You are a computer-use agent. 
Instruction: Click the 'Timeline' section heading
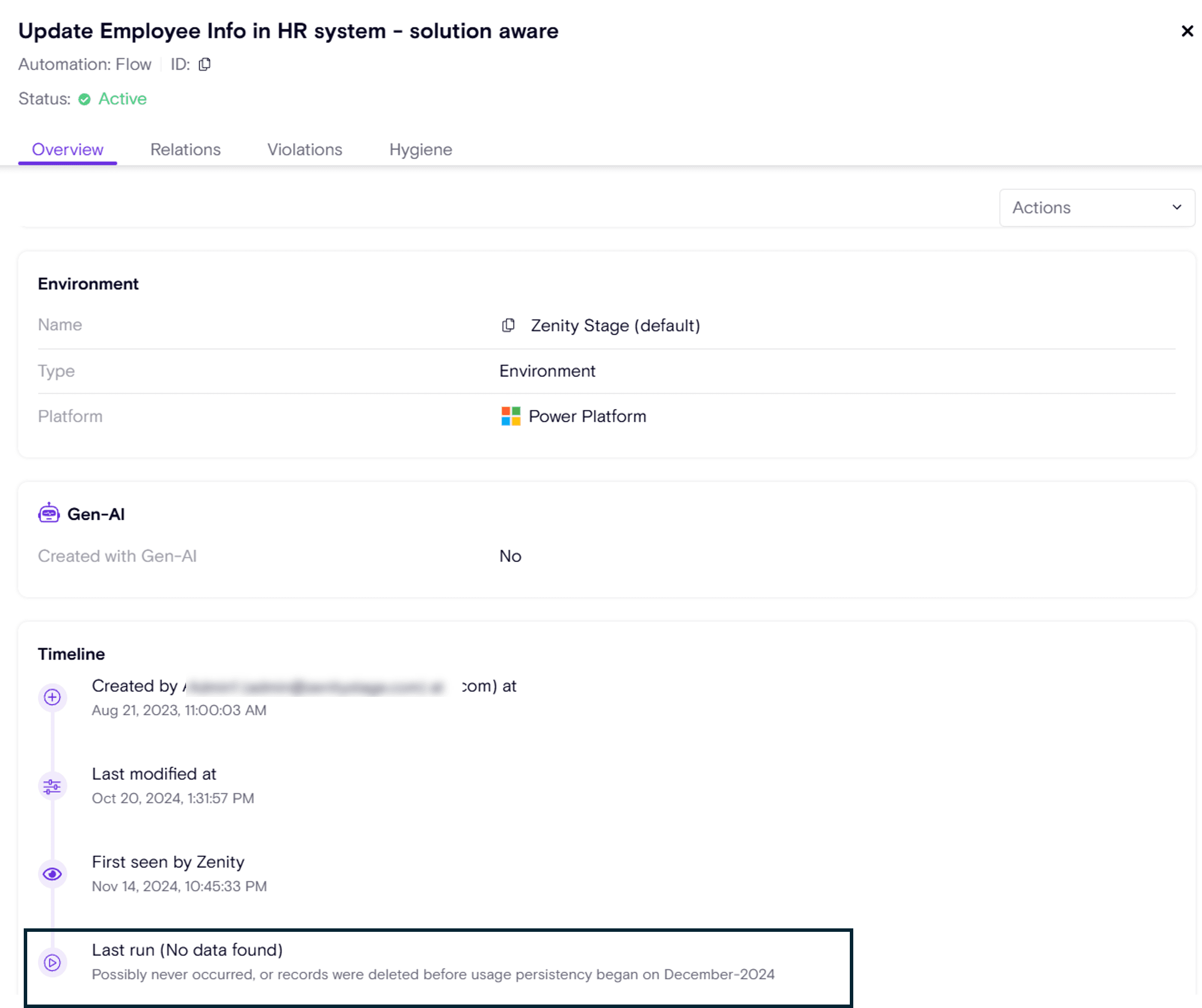(72, 654)
